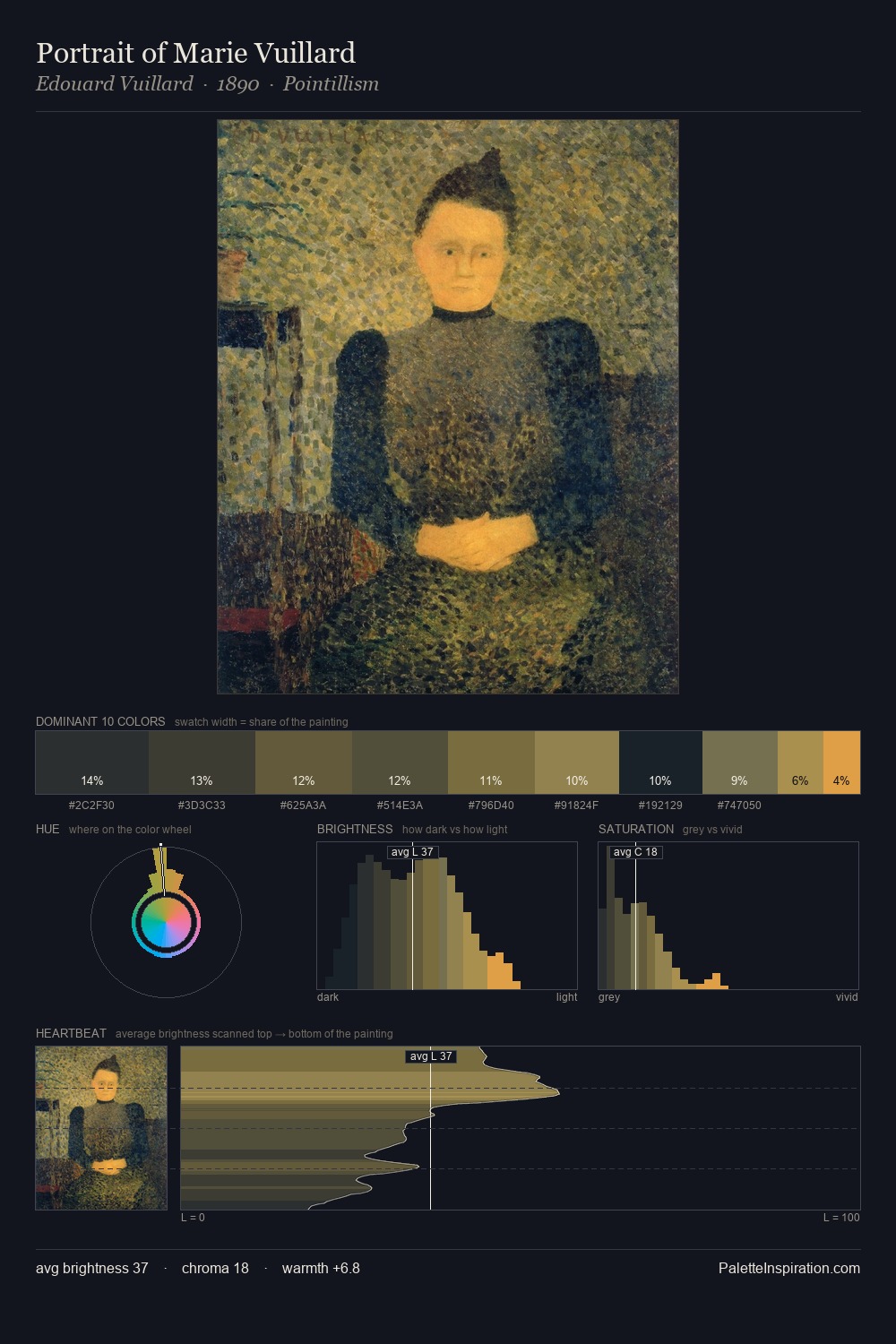Click the brightness histogram chart
This screenshot has height=1344, width=896.
tap(447, 916)
